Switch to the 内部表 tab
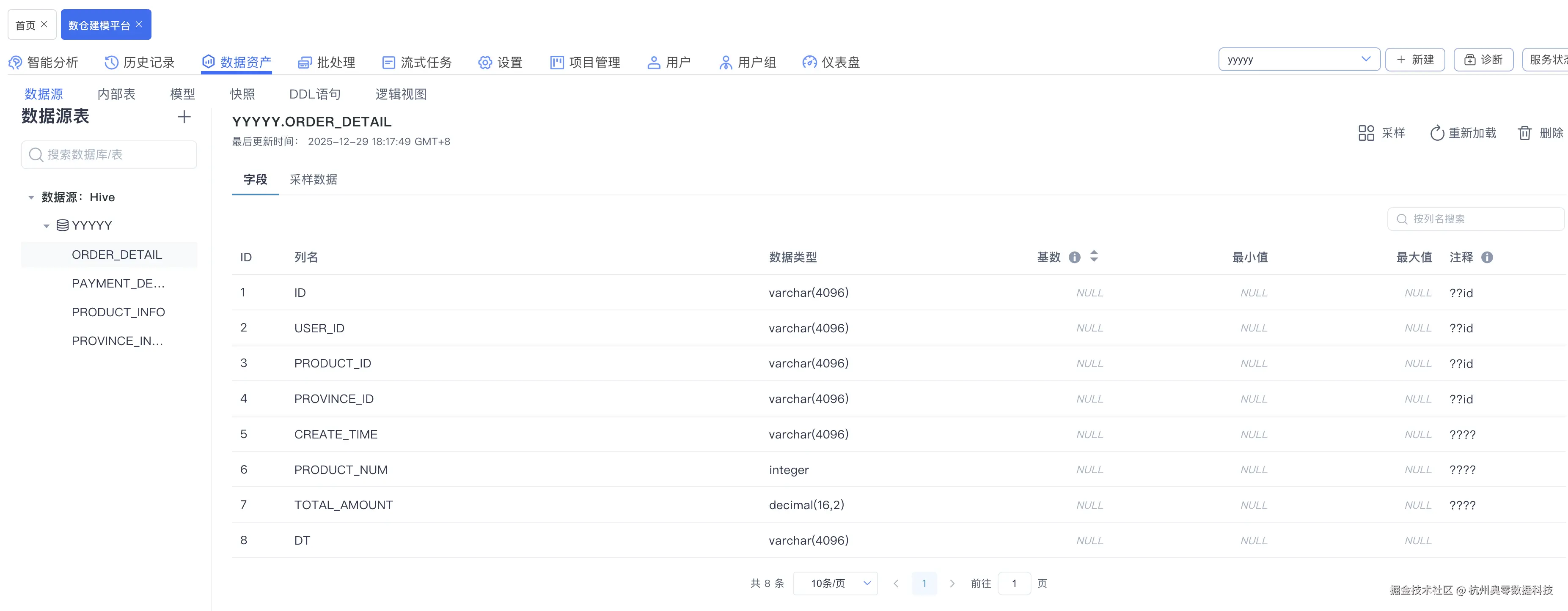This screenshot has width=1568, height=611. [x=116, y=93]
